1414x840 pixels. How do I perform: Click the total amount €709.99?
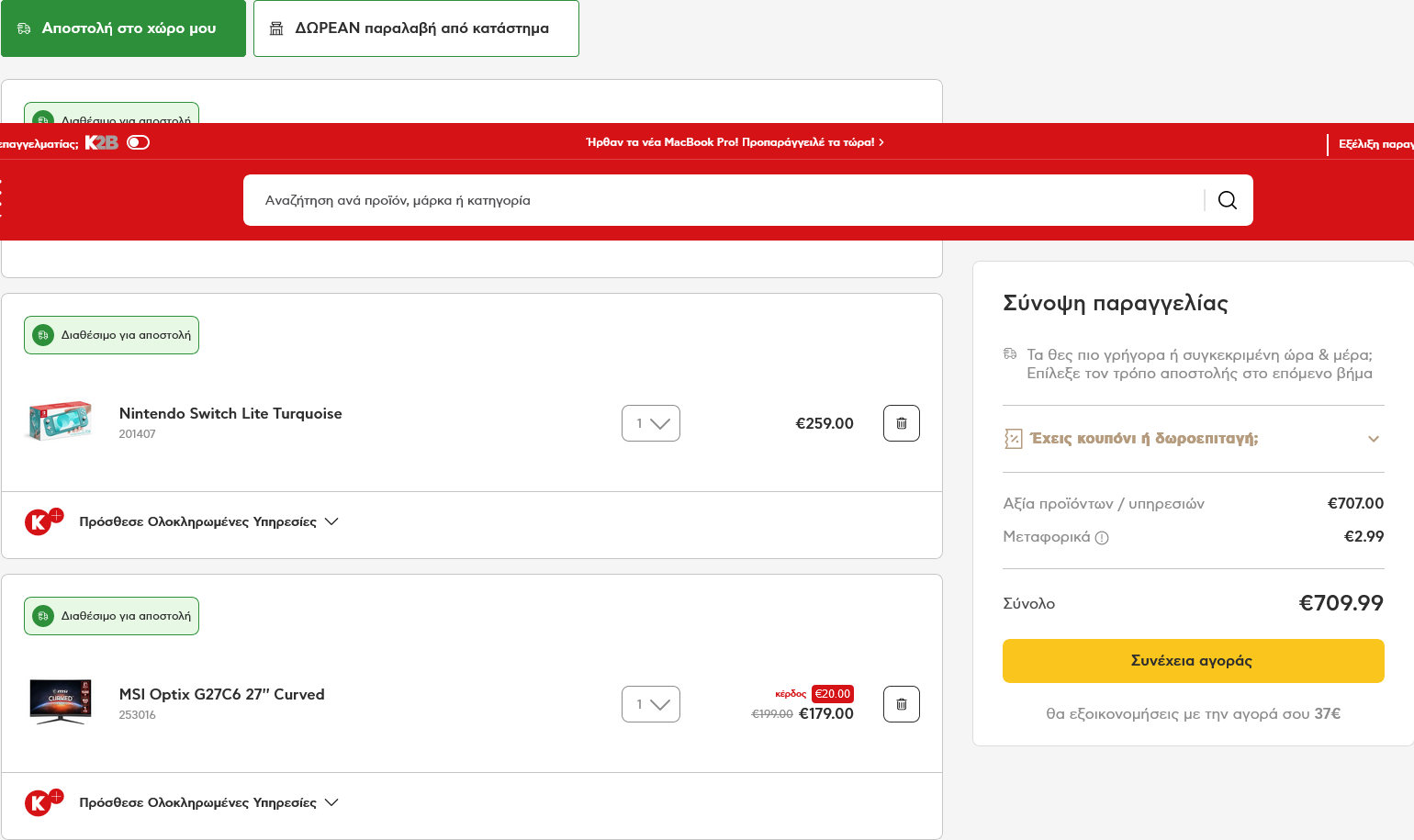tap(1341, 603)
